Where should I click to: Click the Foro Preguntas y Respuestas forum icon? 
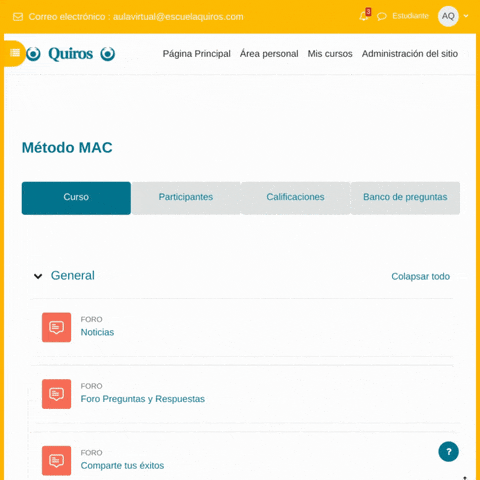pyautogui.click(x=56, y=394)
